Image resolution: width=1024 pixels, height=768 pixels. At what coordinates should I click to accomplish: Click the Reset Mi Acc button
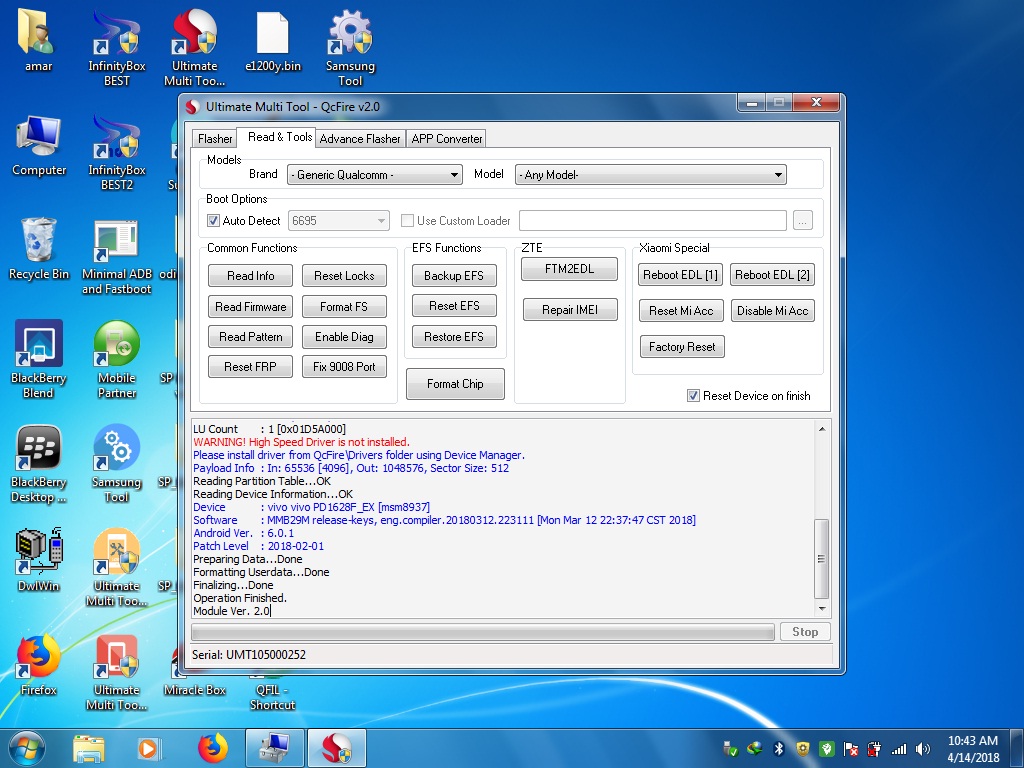click(x=681, y=311)
